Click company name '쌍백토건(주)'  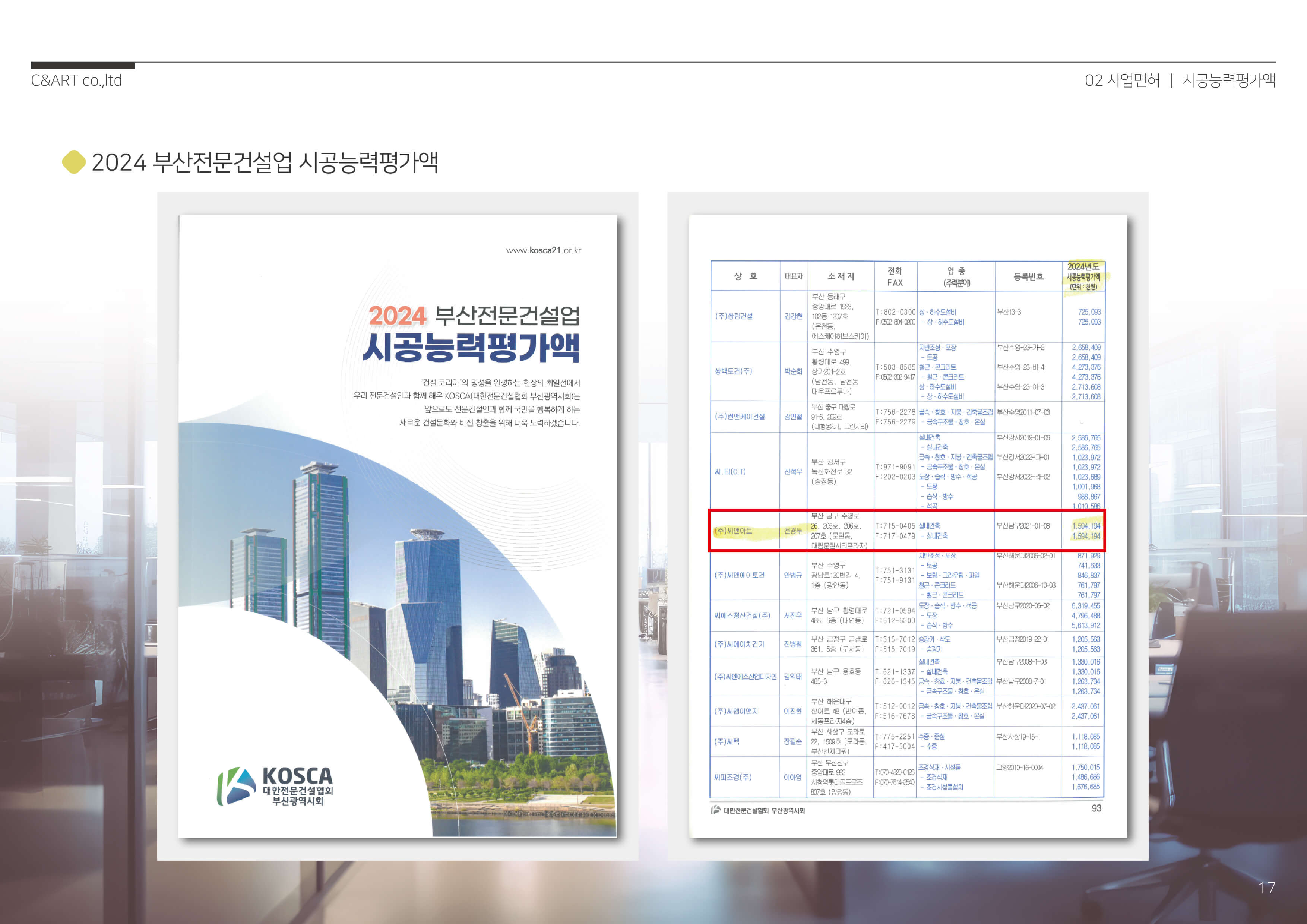point(733,371)
